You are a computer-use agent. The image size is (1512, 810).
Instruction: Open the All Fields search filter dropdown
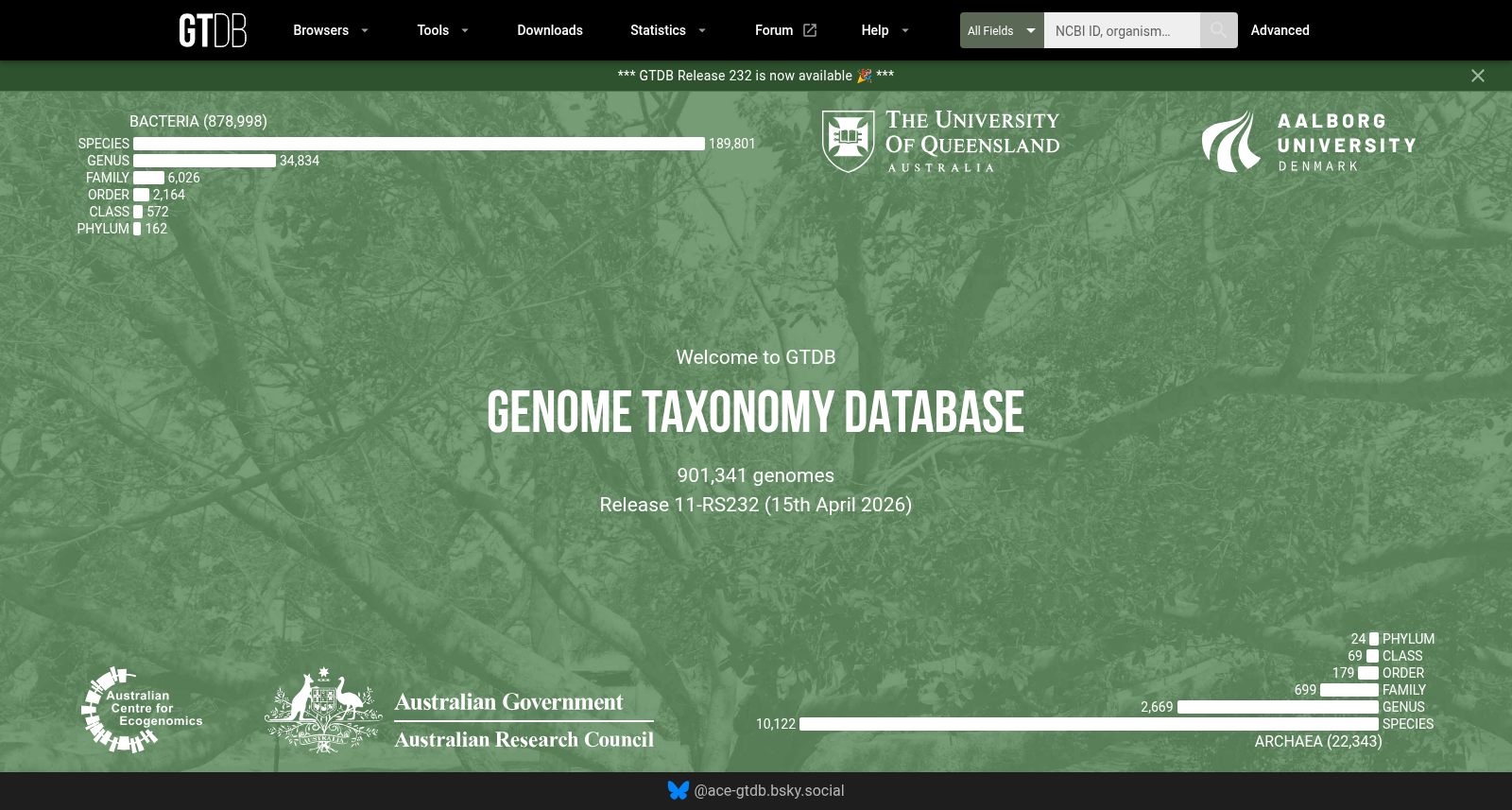1002,30
